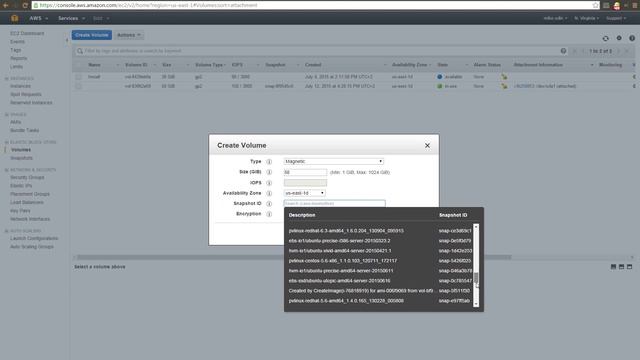The height and width of the screenshot is (360, 640).
Task: Click the first details pane layout icon
Action: (613, 267)
